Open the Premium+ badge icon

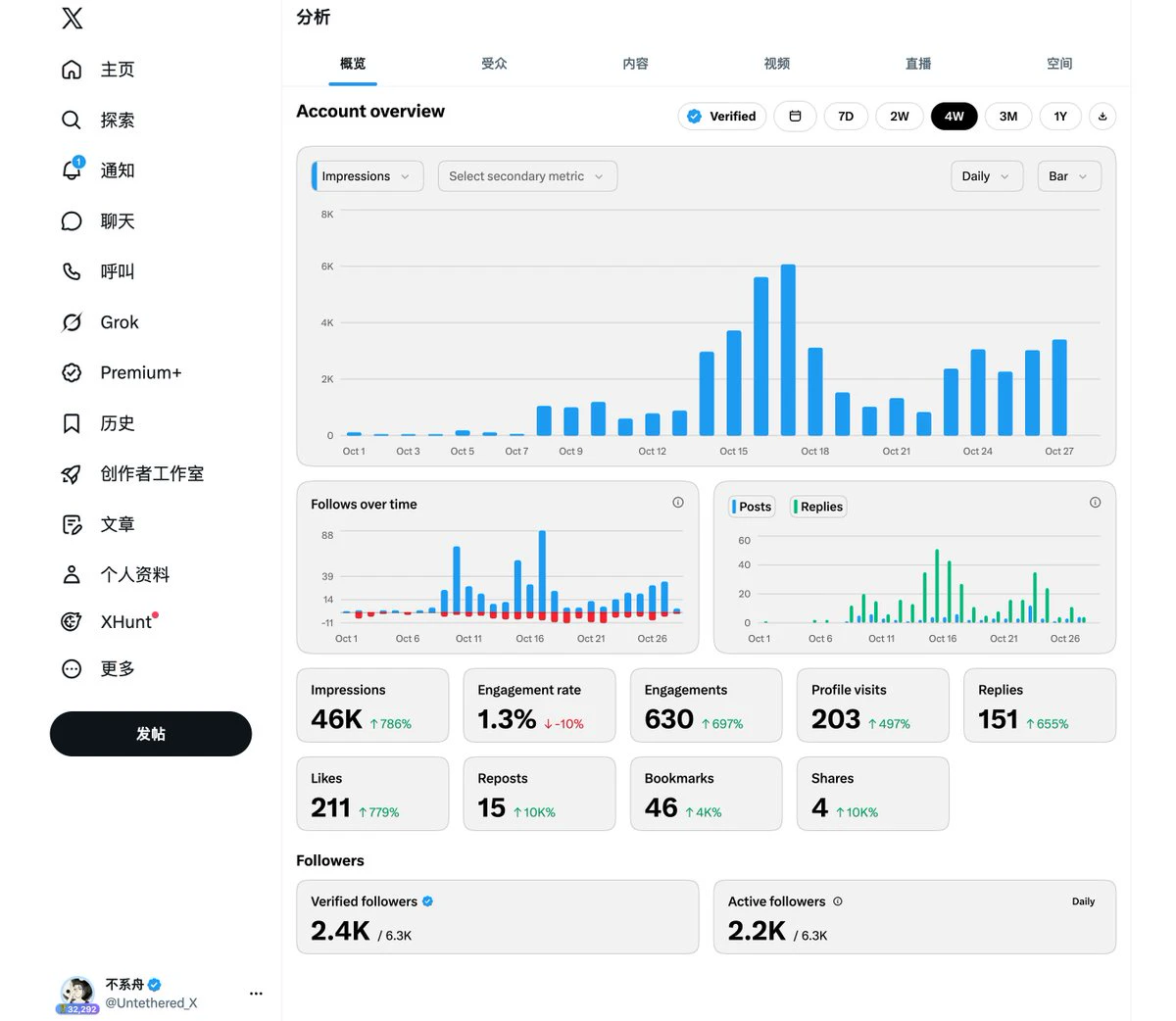point(72,372)
